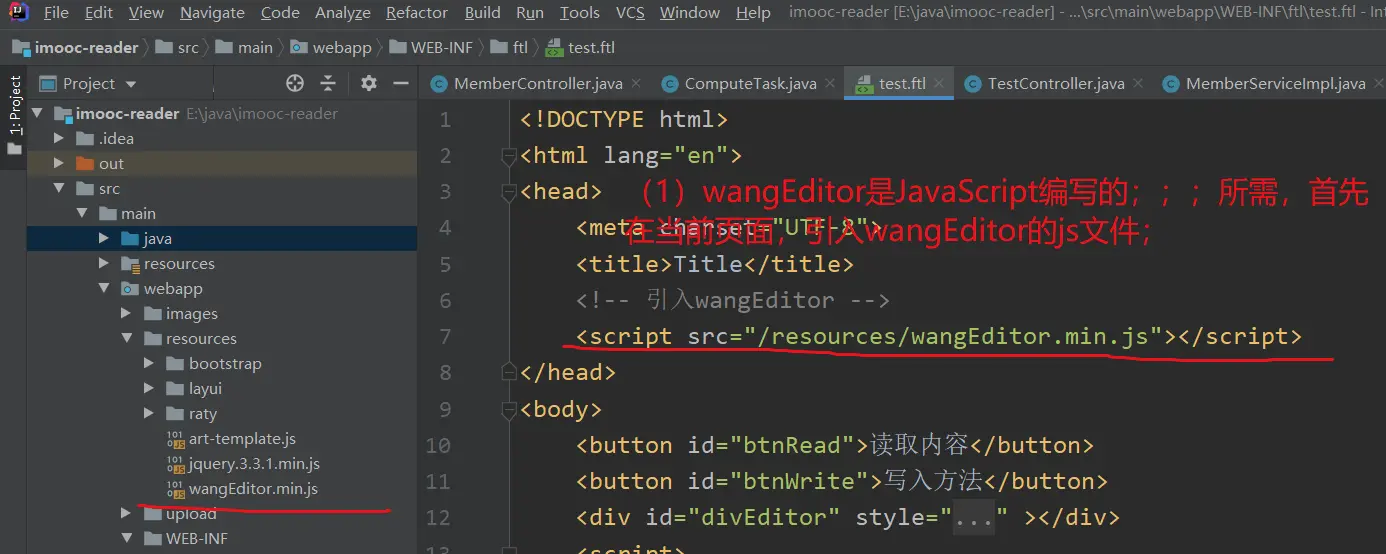Collapse the webapp folder

point(104,289)
